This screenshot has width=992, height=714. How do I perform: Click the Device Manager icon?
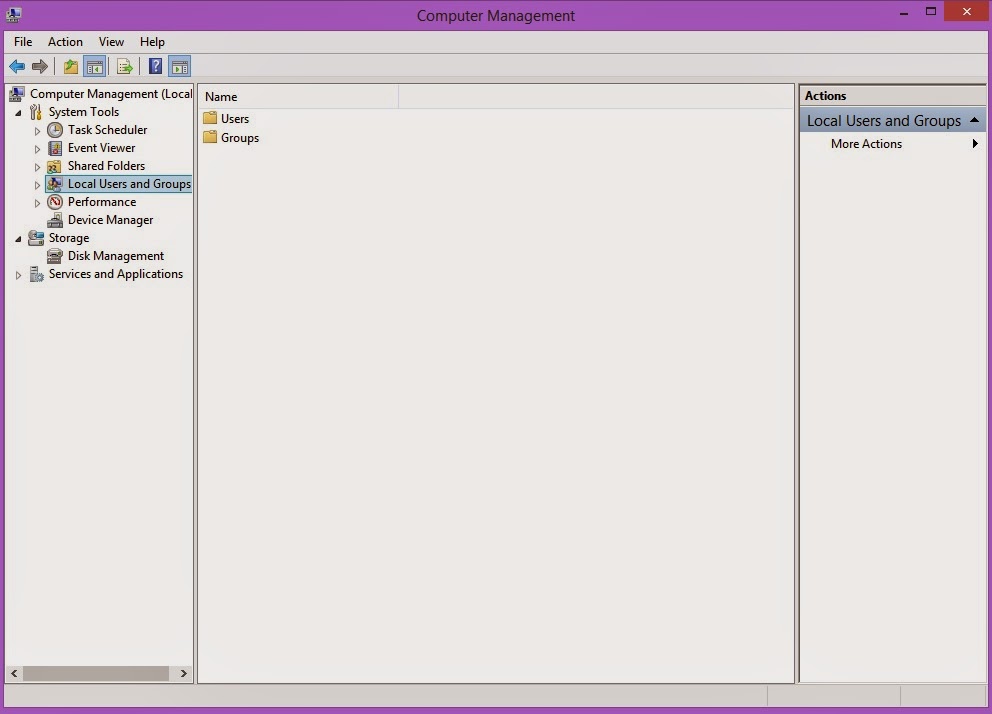(55, 220)
